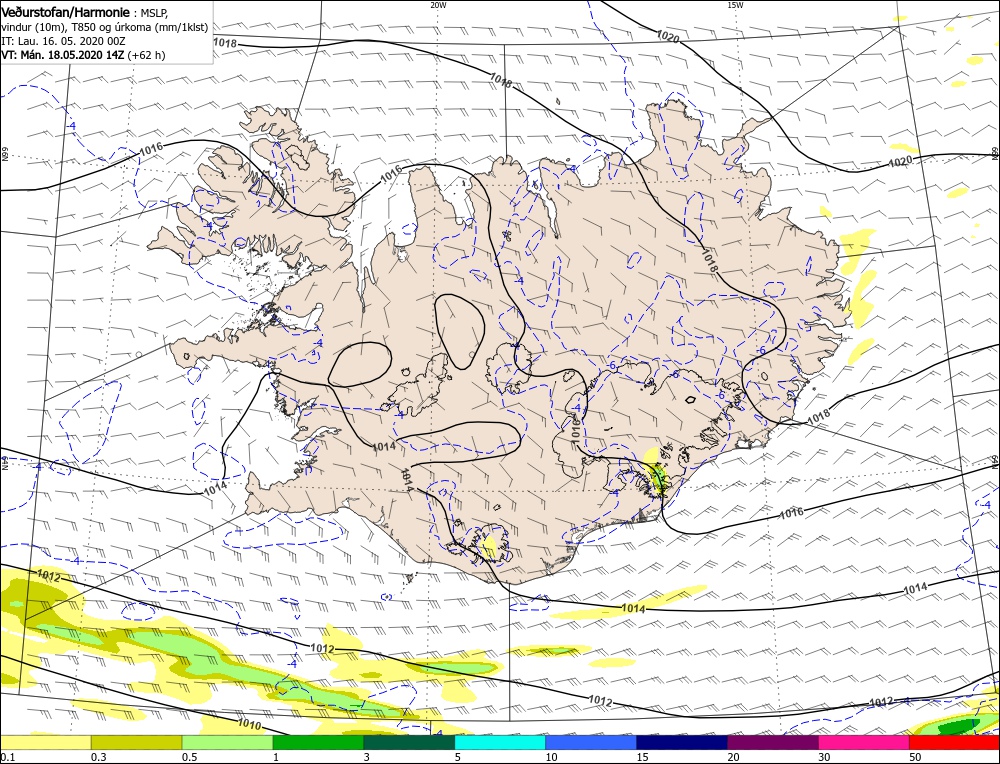
Task: Click the 'IT: Lau. 16. 05. 2020 00Z' line
Action: point(63,41)
